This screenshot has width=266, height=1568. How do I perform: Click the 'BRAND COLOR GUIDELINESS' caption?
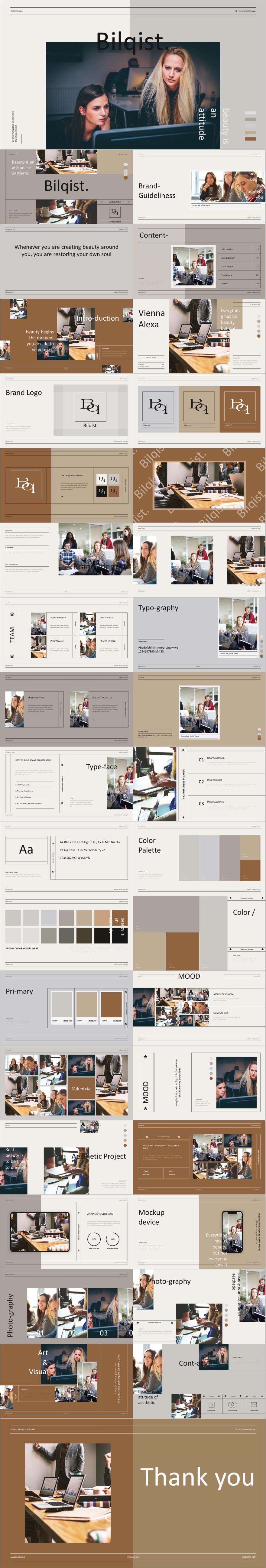click(x=22, y=948)
